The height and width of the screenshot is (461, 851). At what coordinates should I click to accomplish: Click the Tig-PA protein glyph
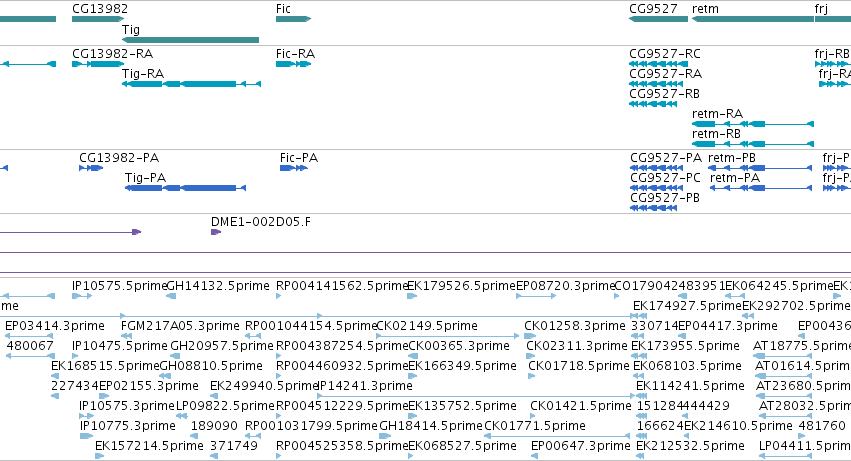186,188
